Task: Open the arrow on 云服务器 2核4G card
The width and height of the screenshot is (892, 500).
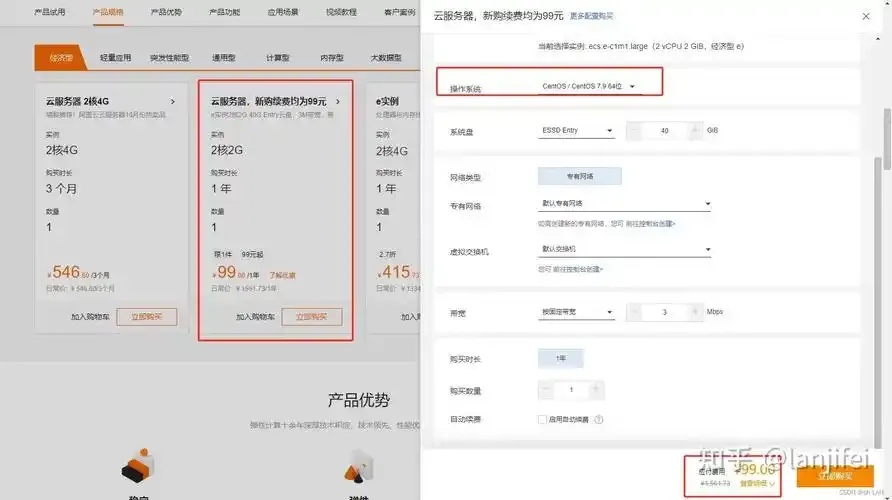Action: (x=173, y=101)
